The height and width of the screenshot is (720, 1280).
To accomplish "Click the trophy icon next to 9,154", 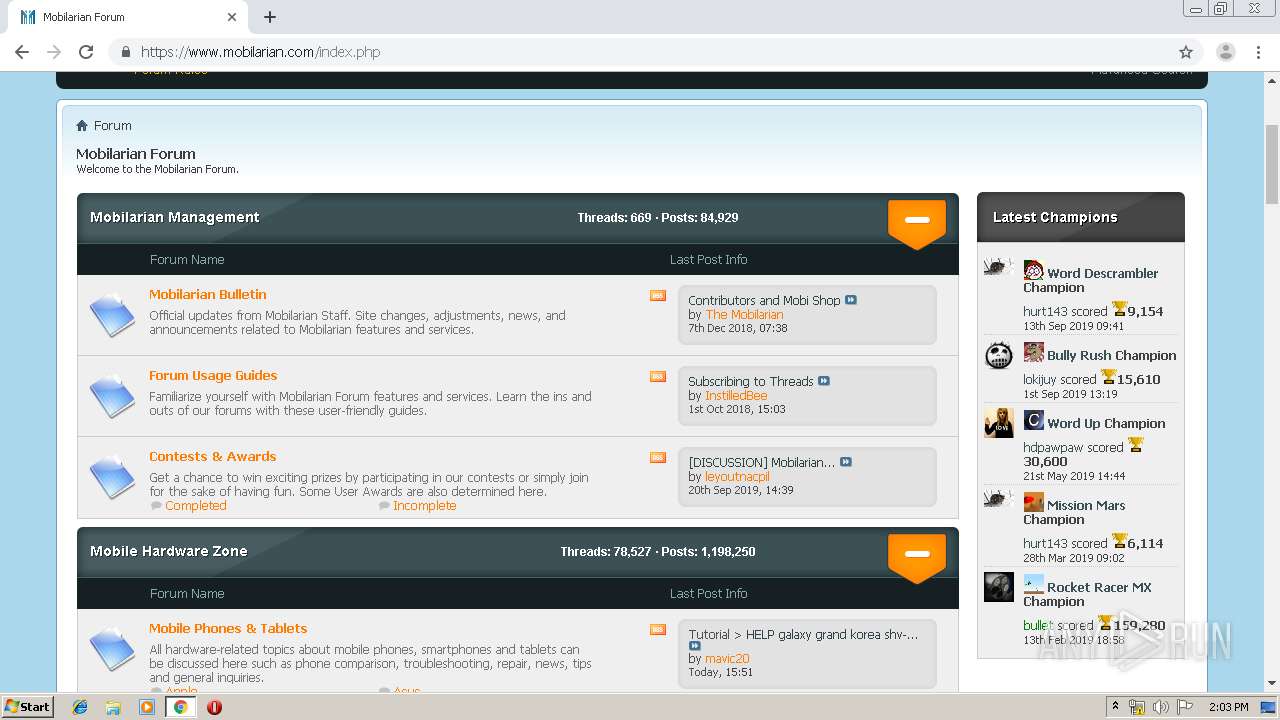I will click(x=1119, y=309).
